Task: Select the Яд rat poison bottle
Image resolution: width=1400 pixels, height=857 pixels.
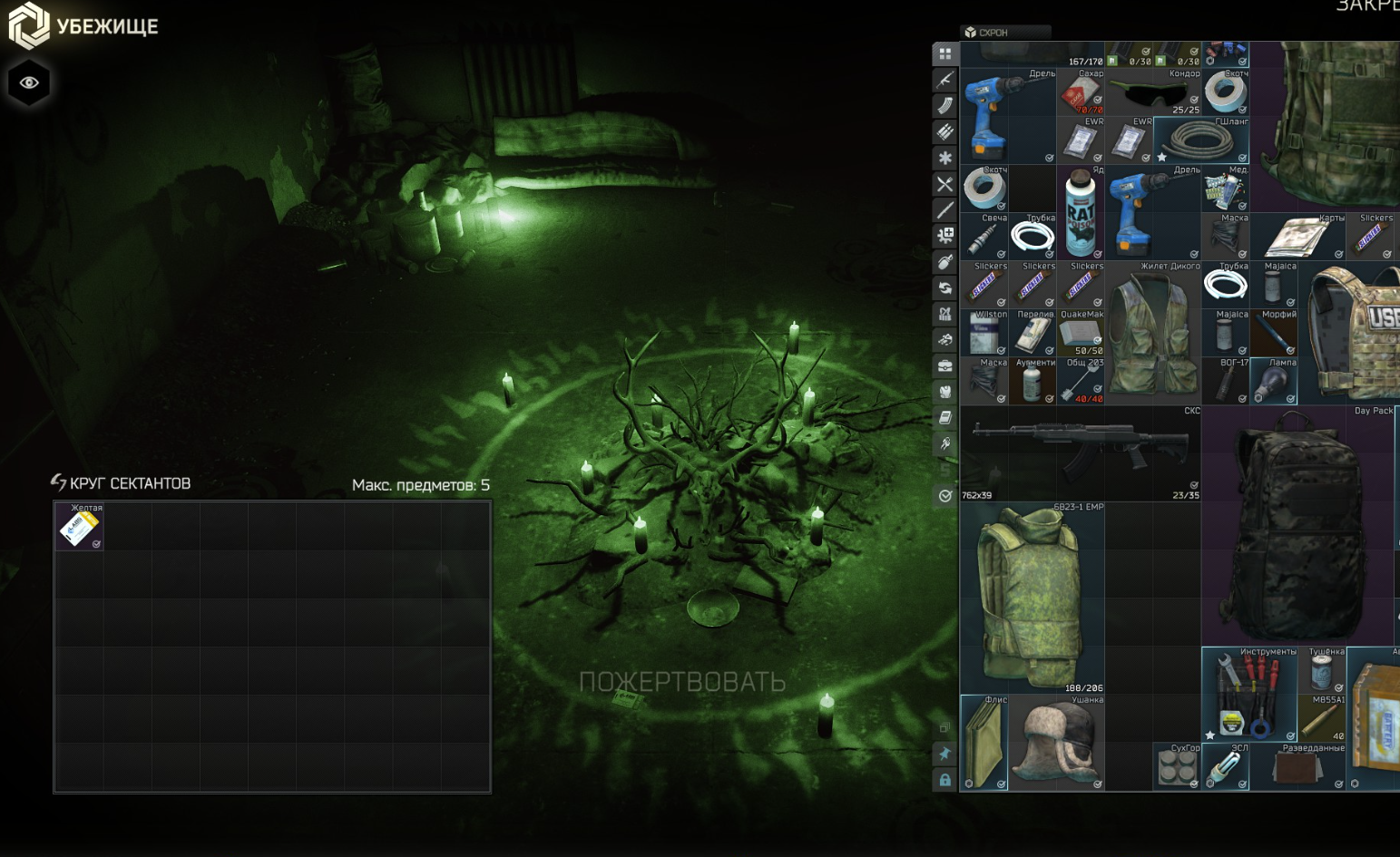Action: [x=1081, y=212]
